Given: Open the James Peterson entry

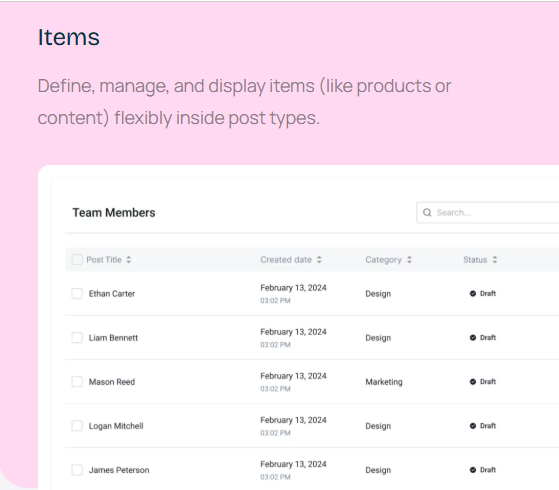Looking at the screenshot, I should tap(119, 470).
